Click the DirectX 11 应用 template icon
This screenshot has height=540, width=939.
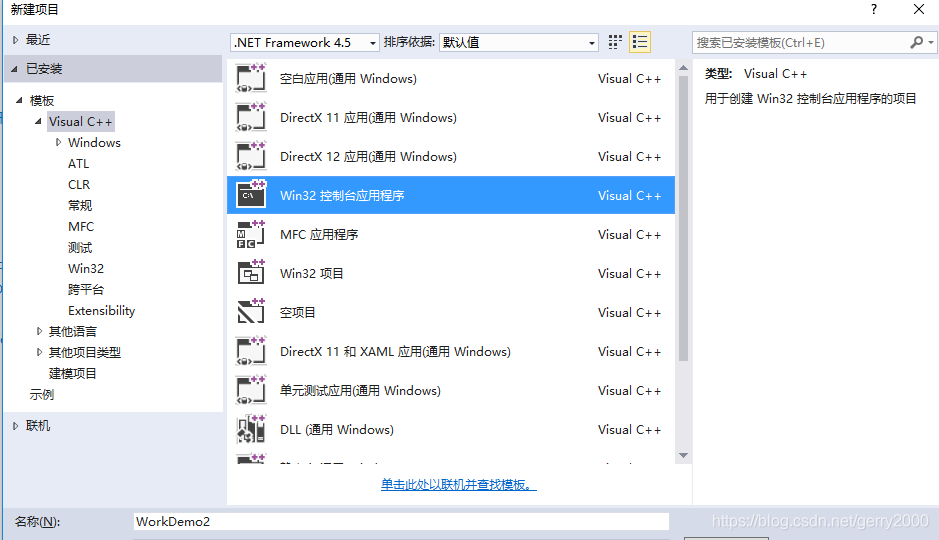(x=251, y=117)
